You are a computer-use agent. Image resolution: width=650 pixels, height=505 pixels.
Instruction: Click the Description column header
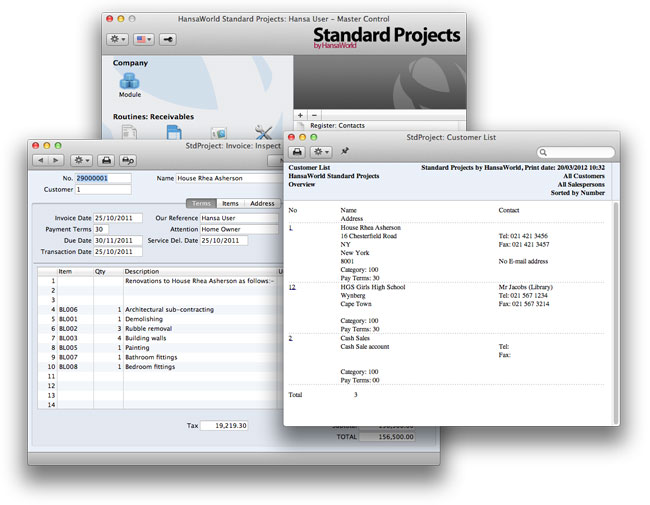click(x=200, y=271)
